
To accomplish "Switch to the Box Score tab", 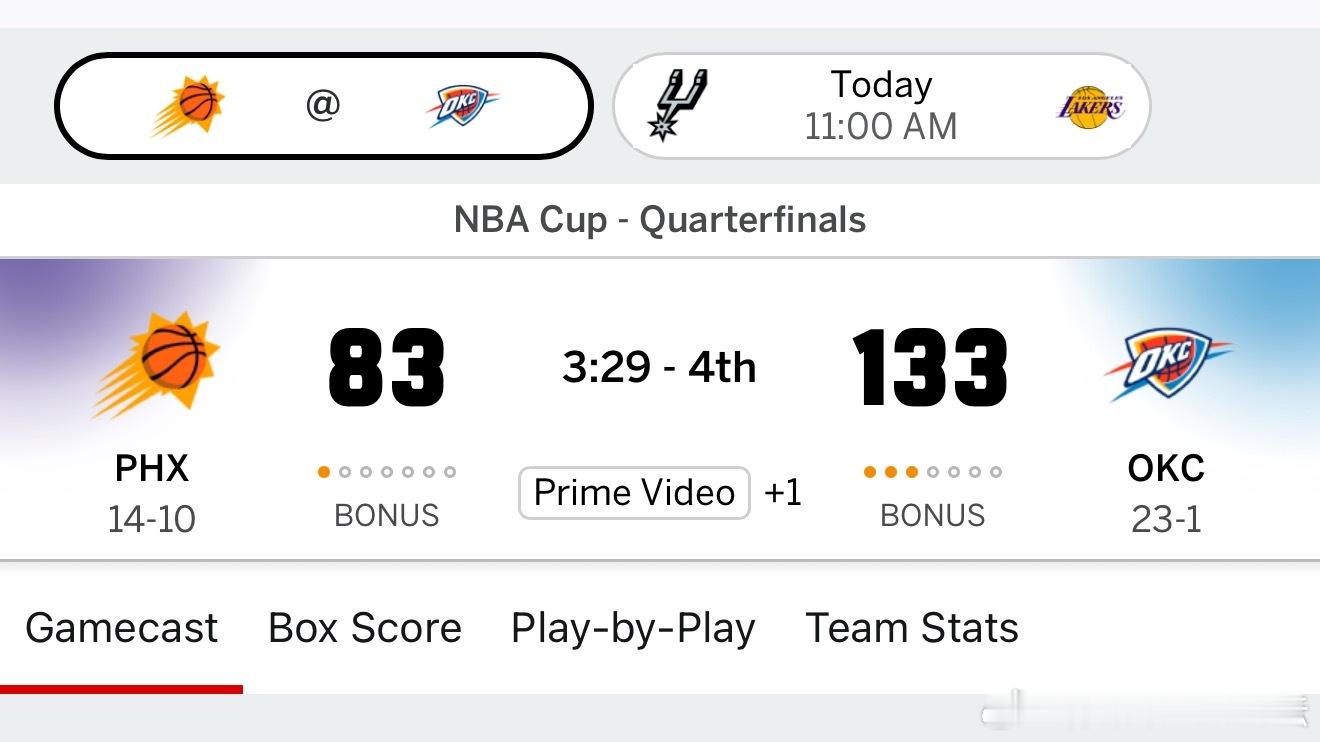I will click(364, 628).
